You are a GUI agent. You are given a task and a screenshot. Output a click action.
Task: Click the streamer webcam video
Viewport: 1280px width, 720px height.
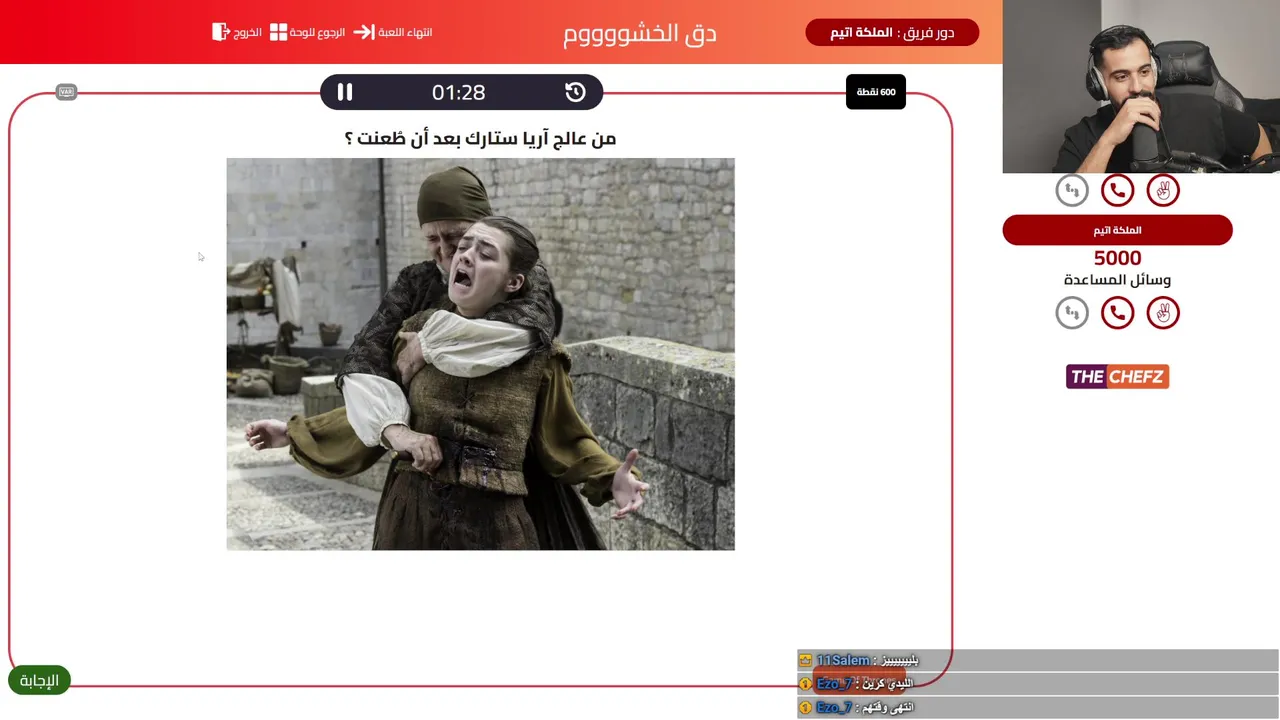[x=1141, y=86]
